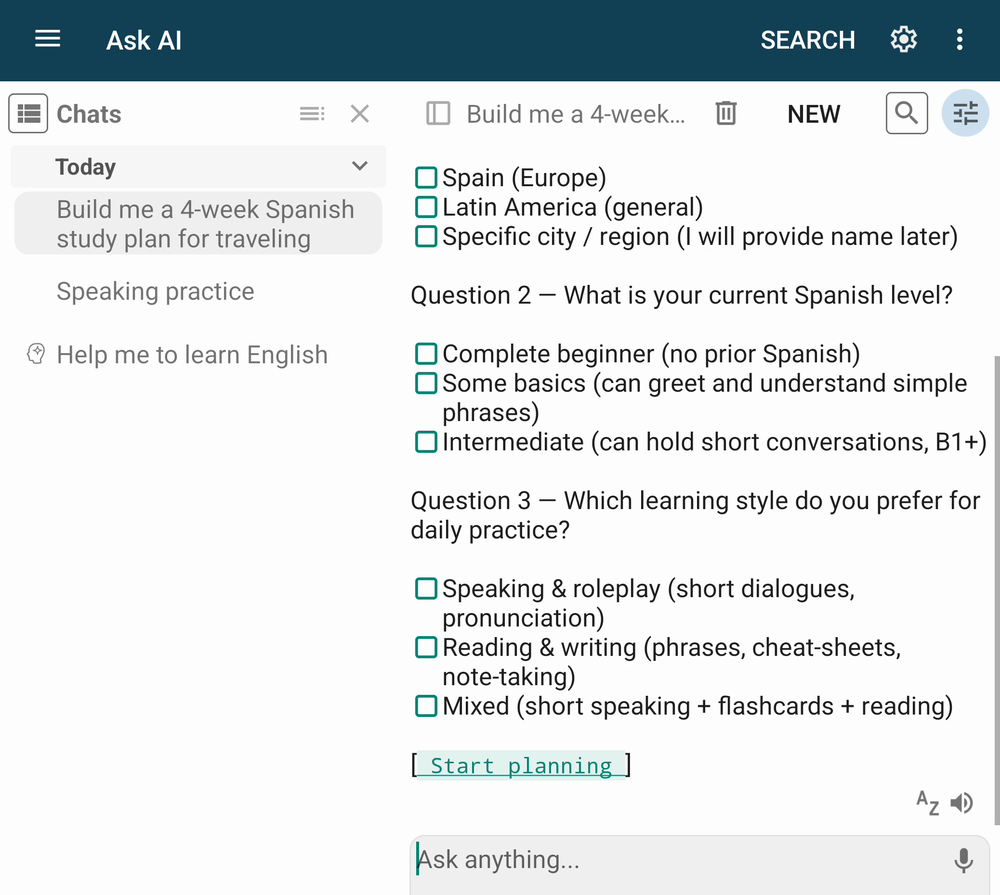
Task: Toggle the sidebar panel icon beside chat title
Action: tap(438, 114)
